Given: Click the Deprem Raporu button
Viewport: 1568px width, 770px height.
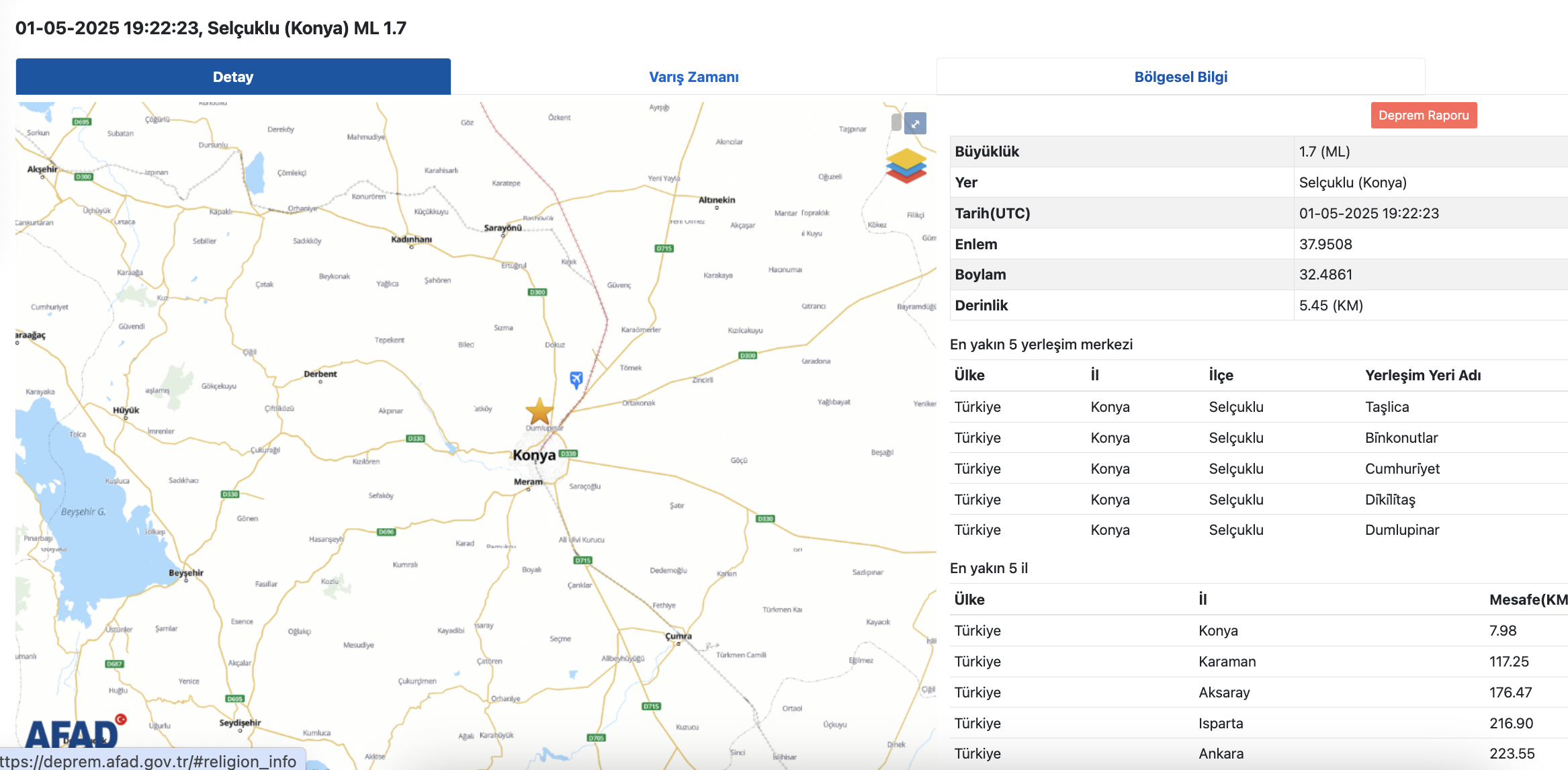Looking at the screenshot, I should (1424, 115).
